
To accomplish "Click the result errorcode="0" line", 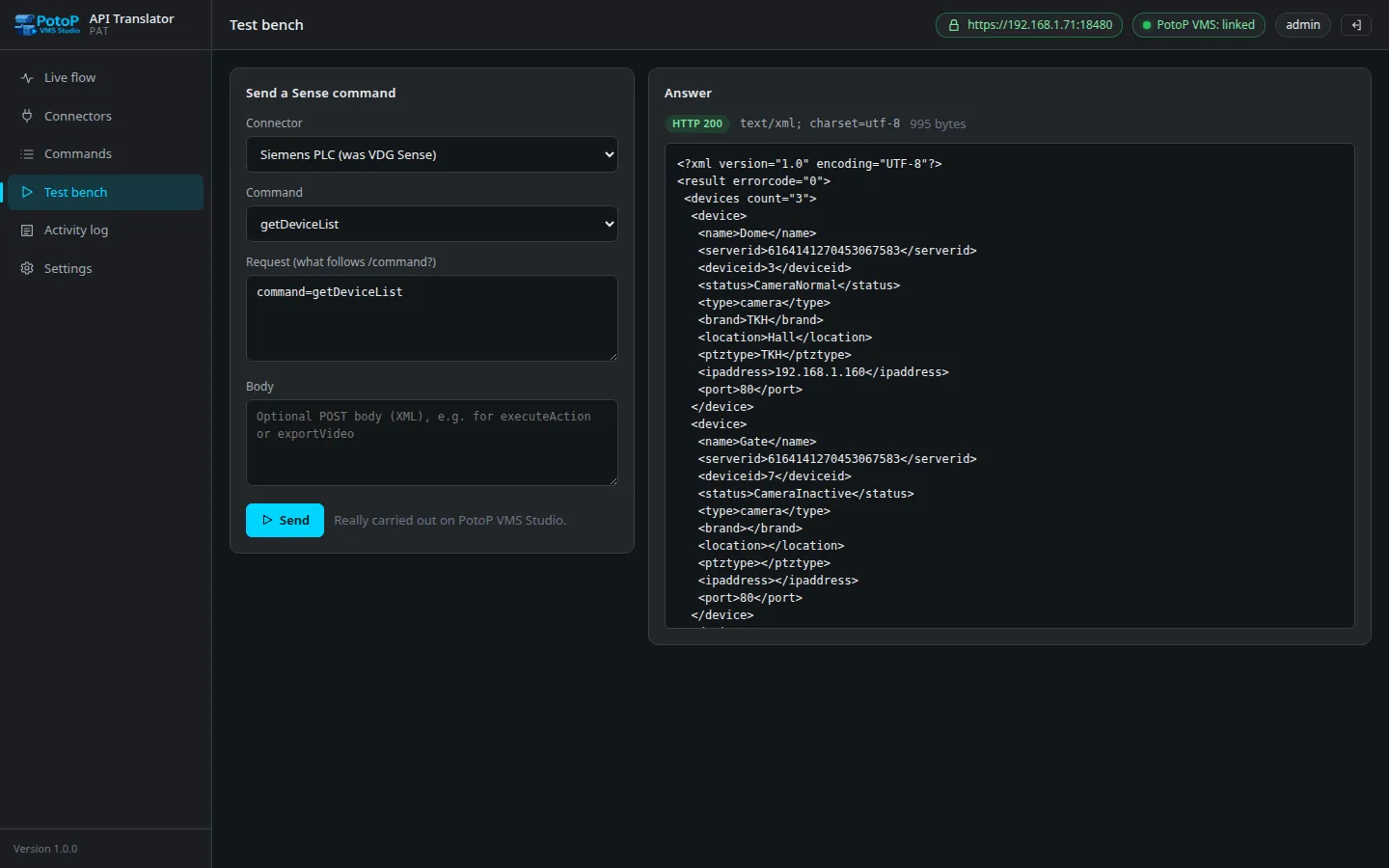I will coord(753,181).
